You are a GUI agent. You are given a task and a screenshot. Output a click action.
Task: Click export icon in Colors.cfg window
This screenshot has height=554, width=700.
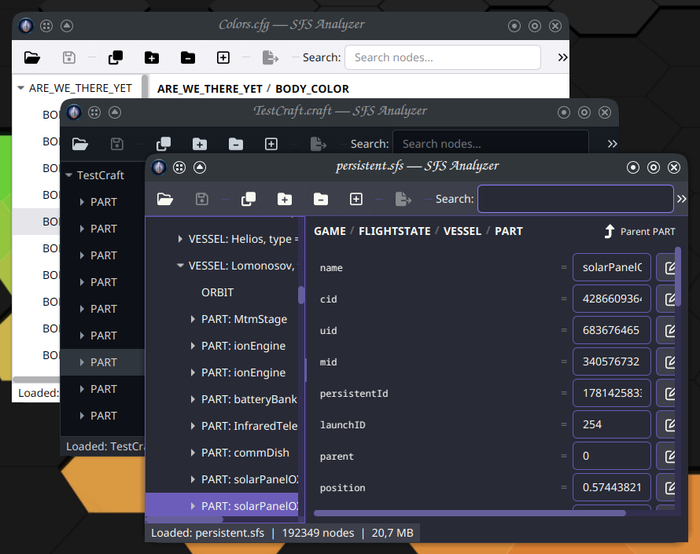pos(271,58)
